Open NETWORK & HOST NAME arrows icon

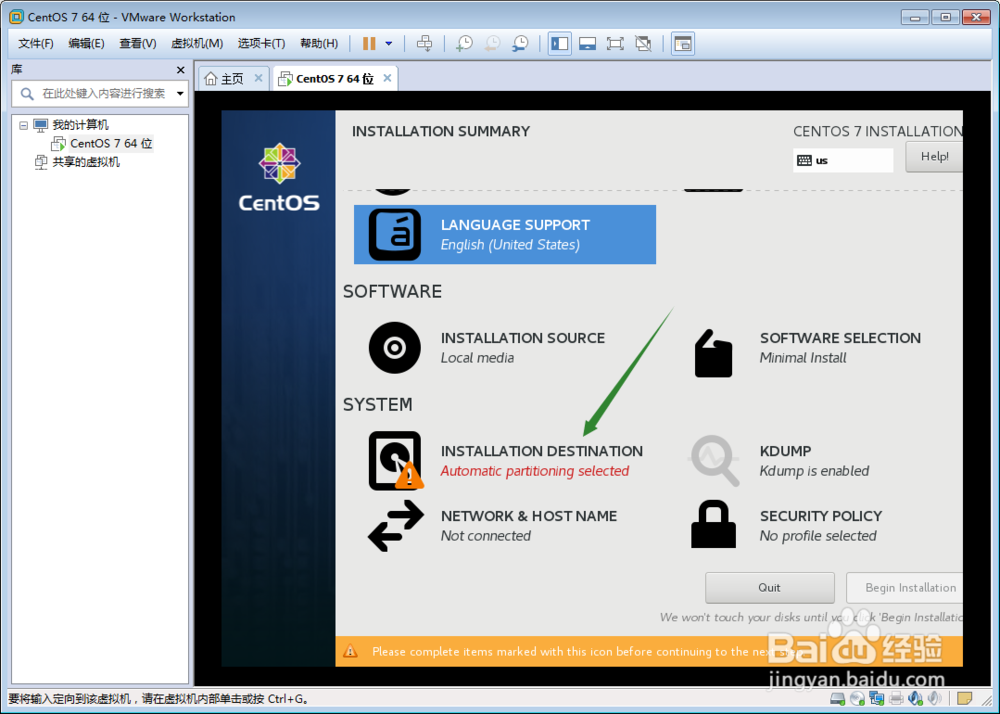pyautogui.click(x=395, y=526)
